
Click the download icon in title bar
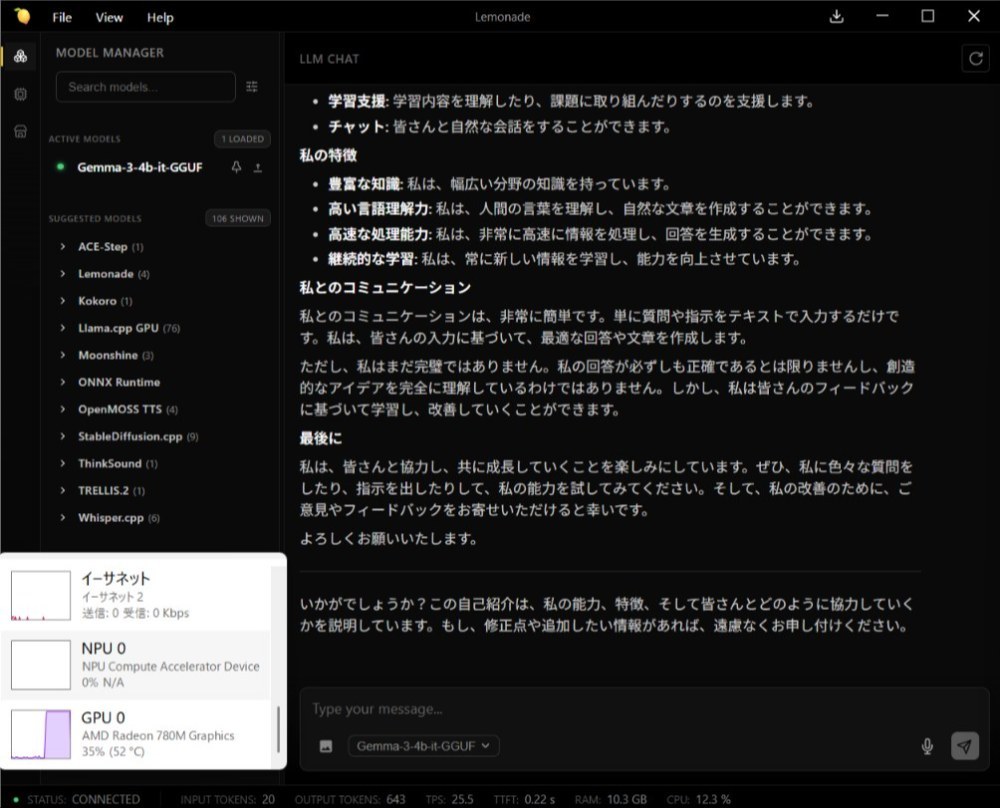click(836, 17)
